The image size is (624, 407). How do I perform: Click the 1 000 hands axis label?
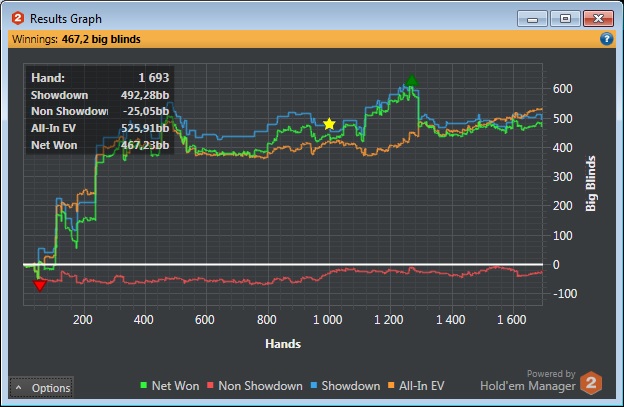coord(328,320)
